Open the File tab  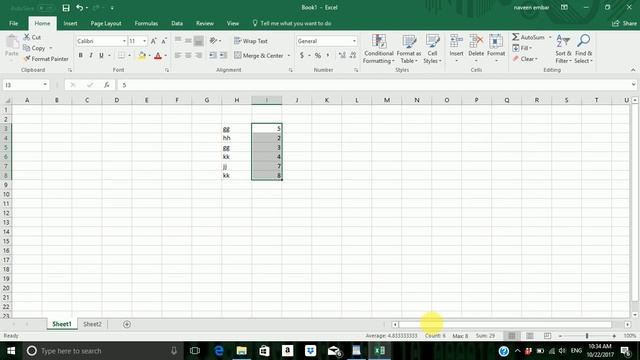13,23
